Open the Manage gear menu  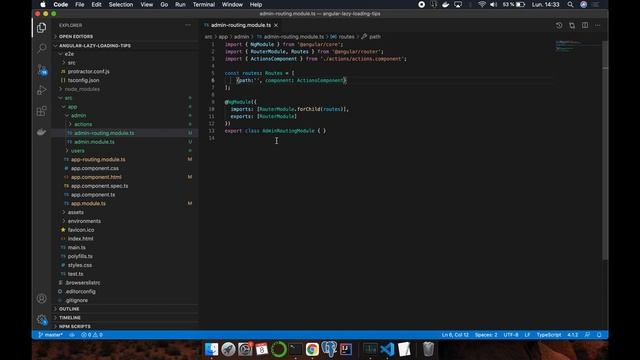[x=42, y=320]
